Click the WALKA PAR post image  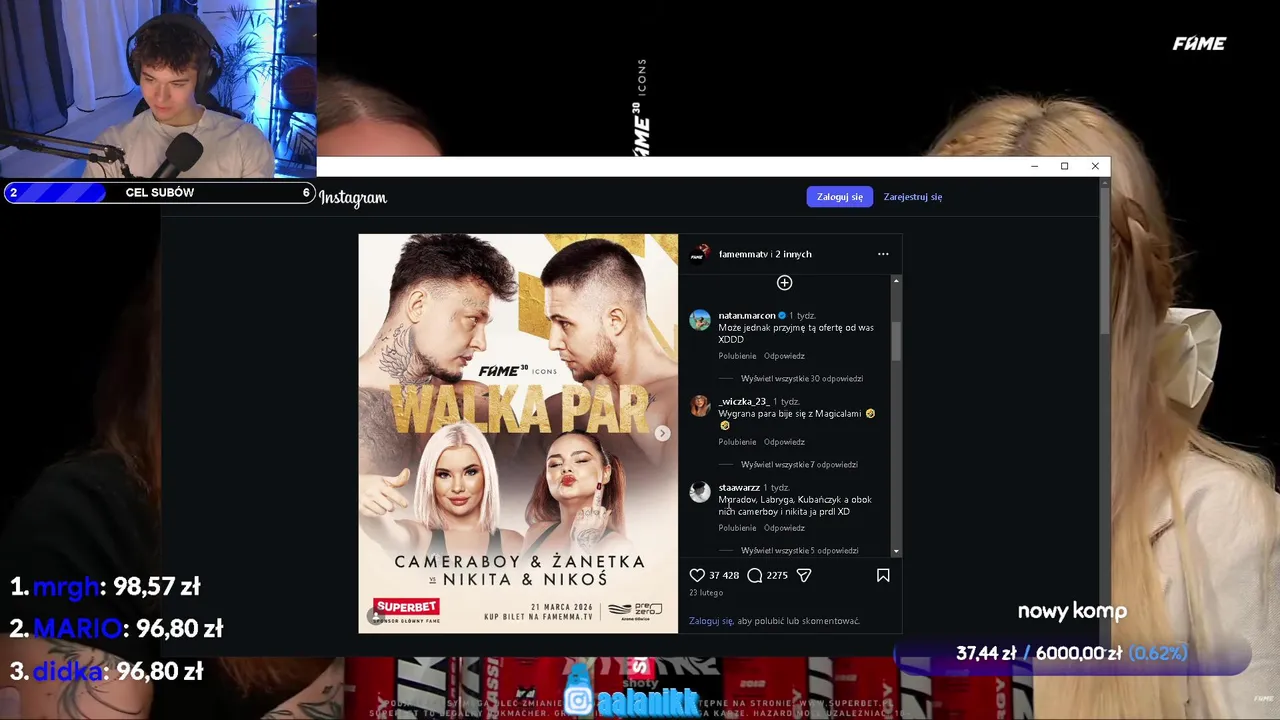click(518, 433)
